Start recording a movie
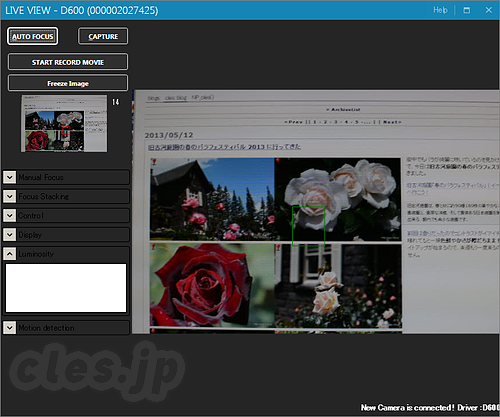500x417 pixels. (68, 62)
